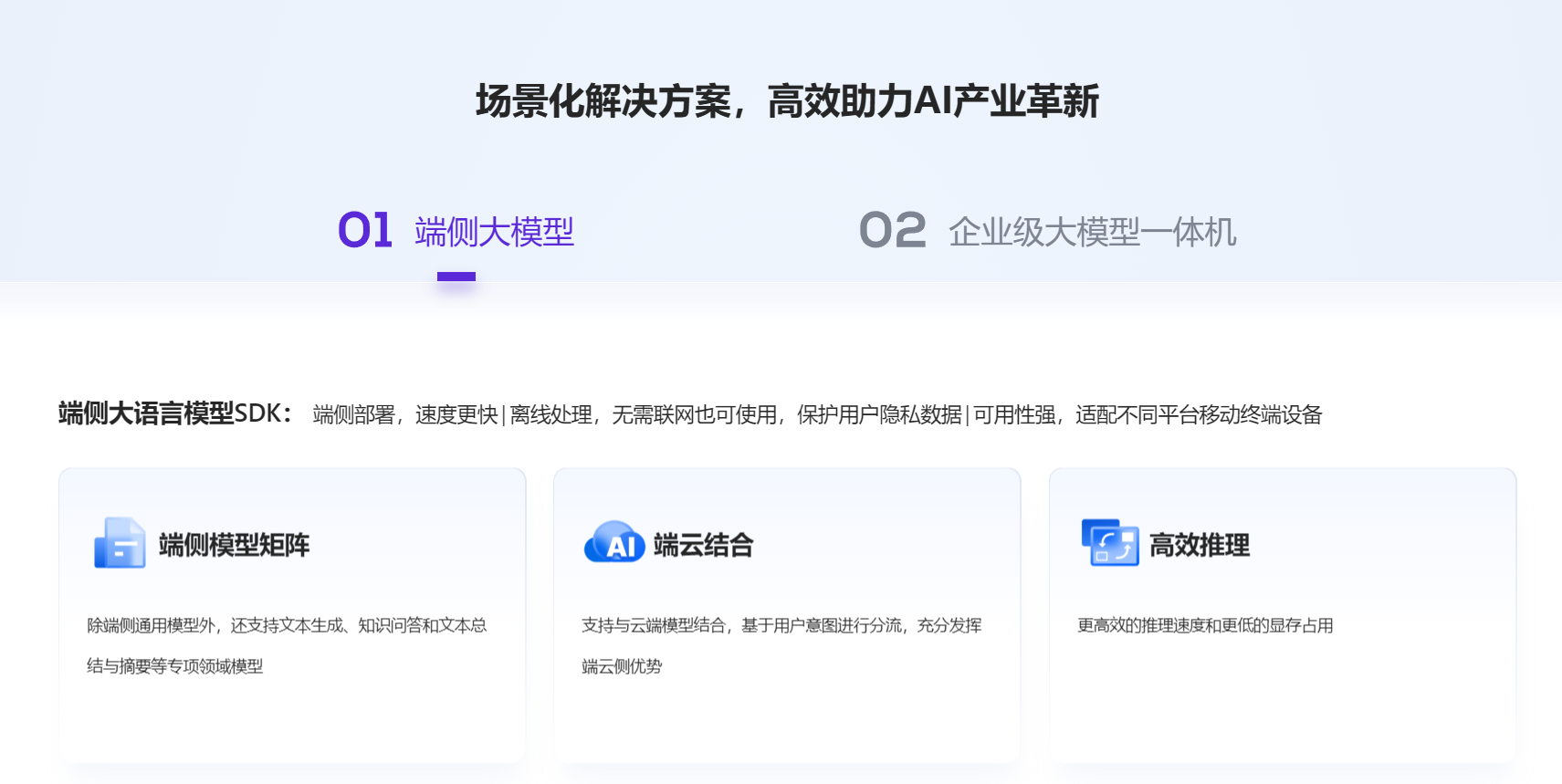1562x784 pixels.
Task: Switch to the 企业级大模型一体机 tab
Action: click(x=1092, y=232)
